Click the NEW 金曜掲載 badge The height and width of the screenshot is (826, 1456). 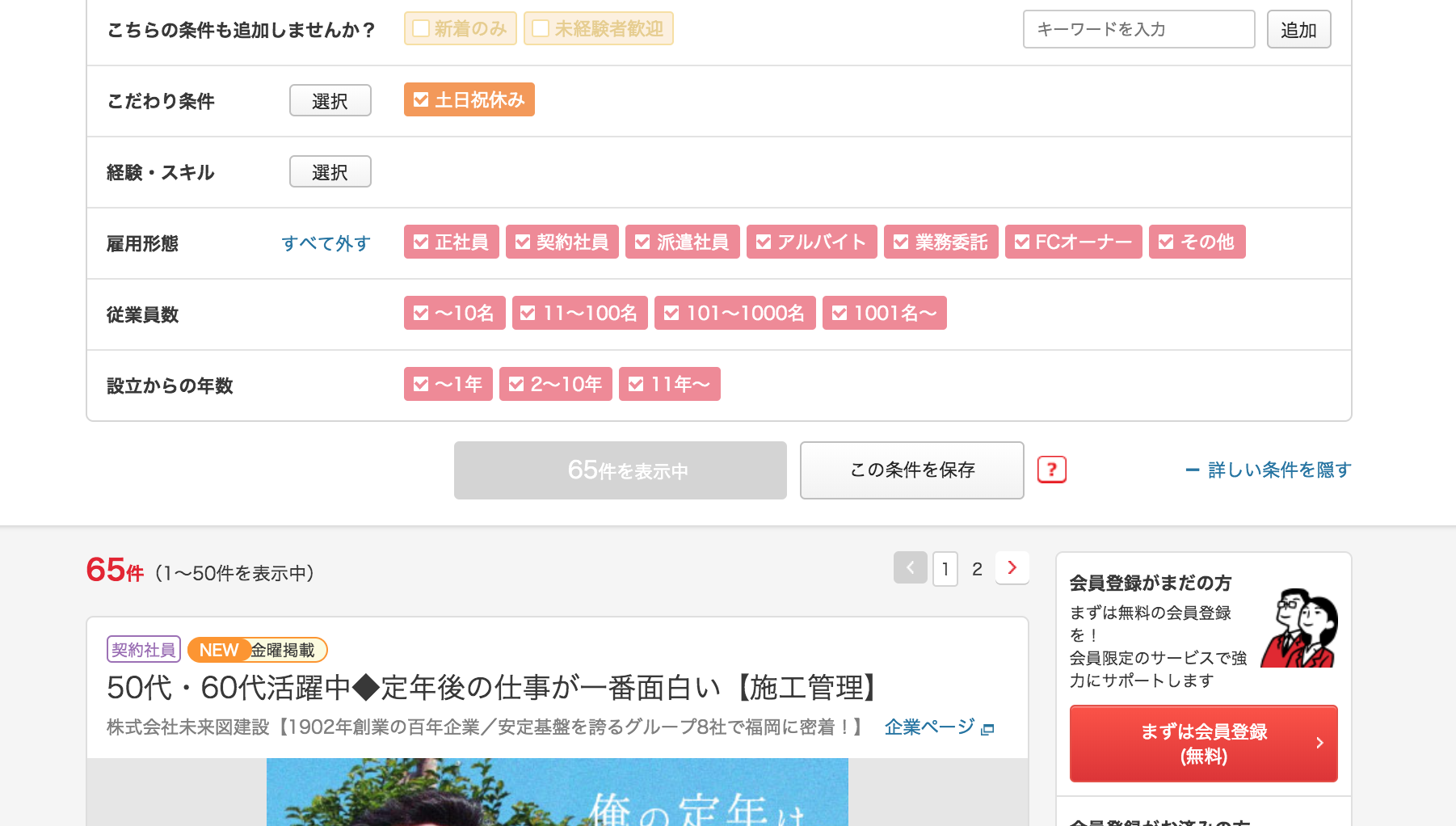(x=257, y=650)
